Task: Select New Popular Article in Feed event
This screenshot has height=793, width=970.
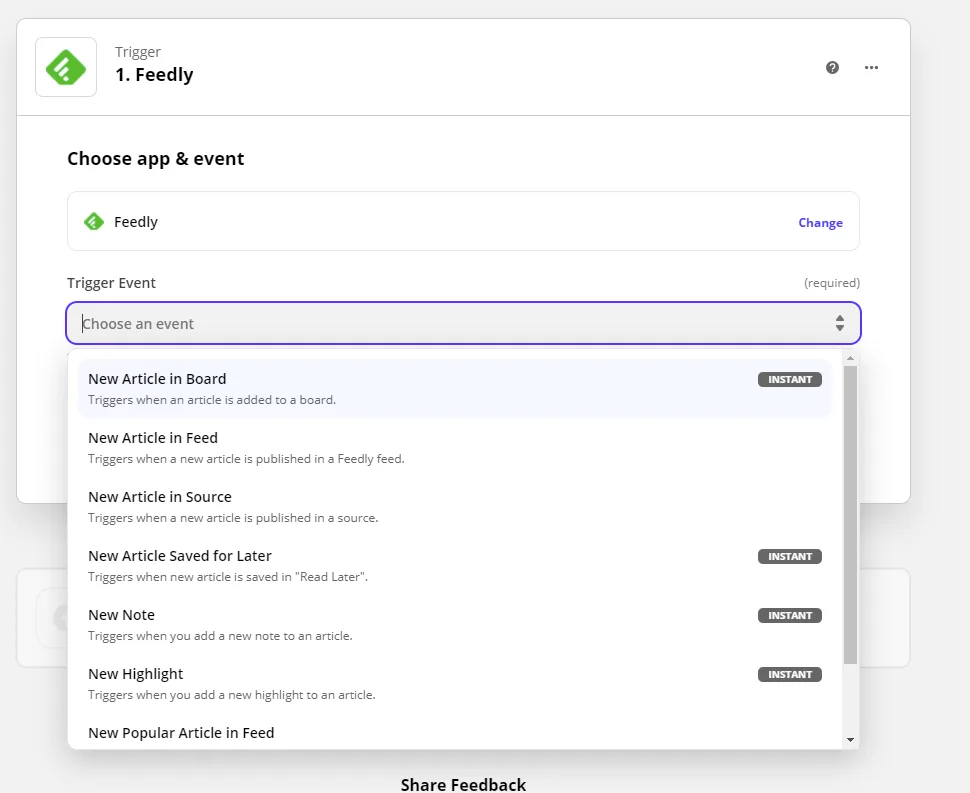Action: (x=454, y=733)
